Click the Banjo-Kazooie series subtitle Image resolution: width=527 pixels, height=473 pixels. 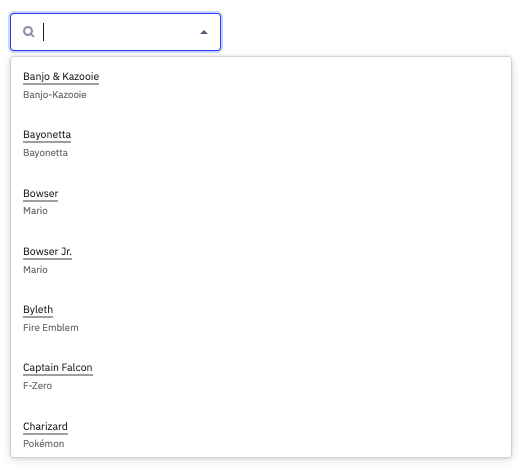[55, 95]
